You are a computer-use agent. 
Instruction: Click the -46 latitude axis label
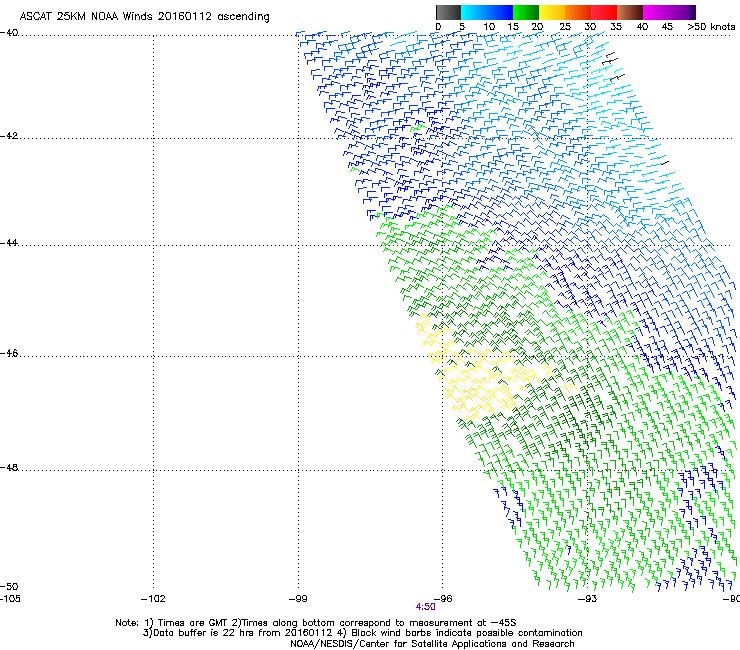[x=9, y=354]
